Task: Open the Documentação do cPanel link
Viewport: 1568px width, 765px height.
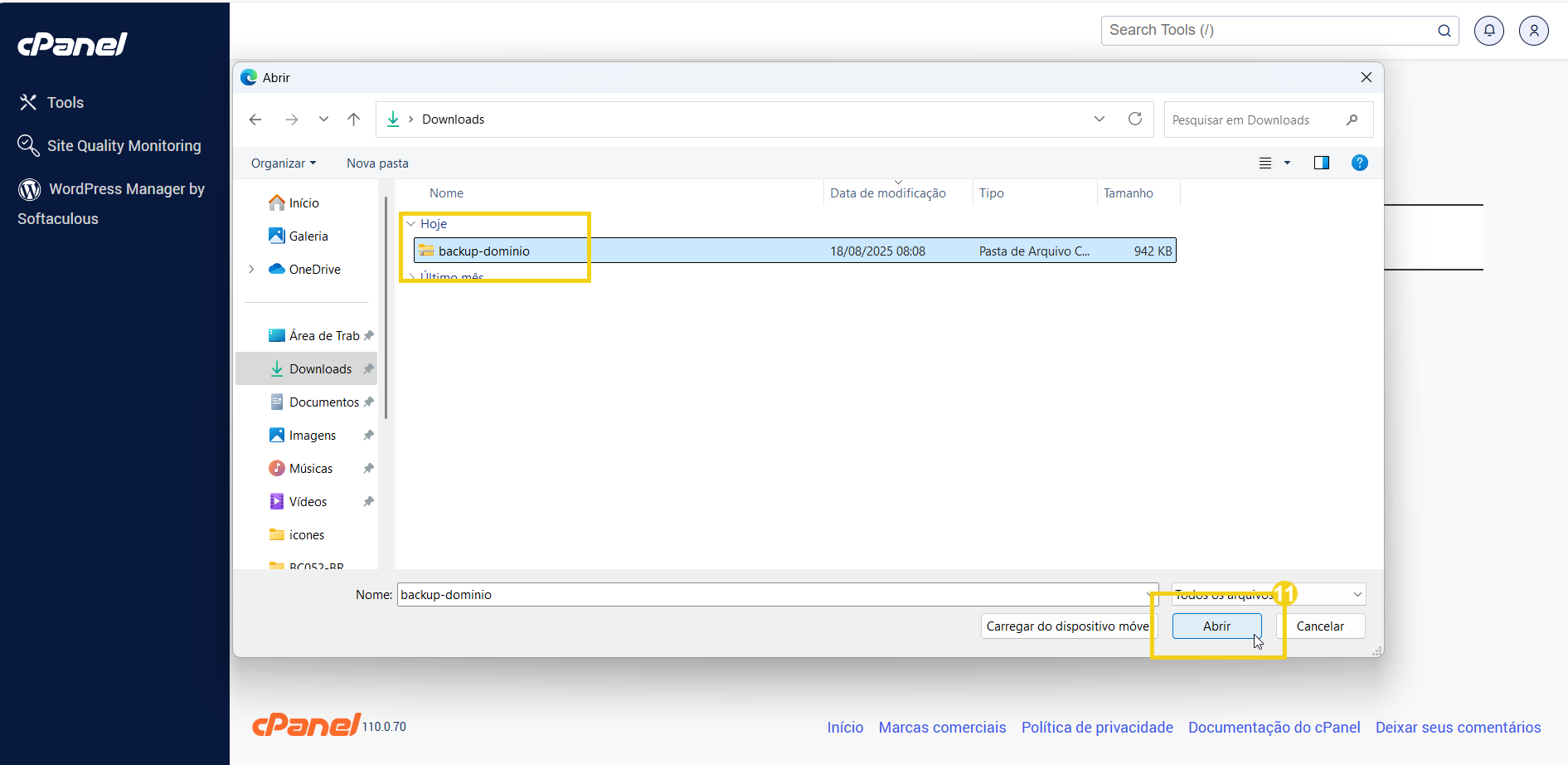Action: [1274, 728]
